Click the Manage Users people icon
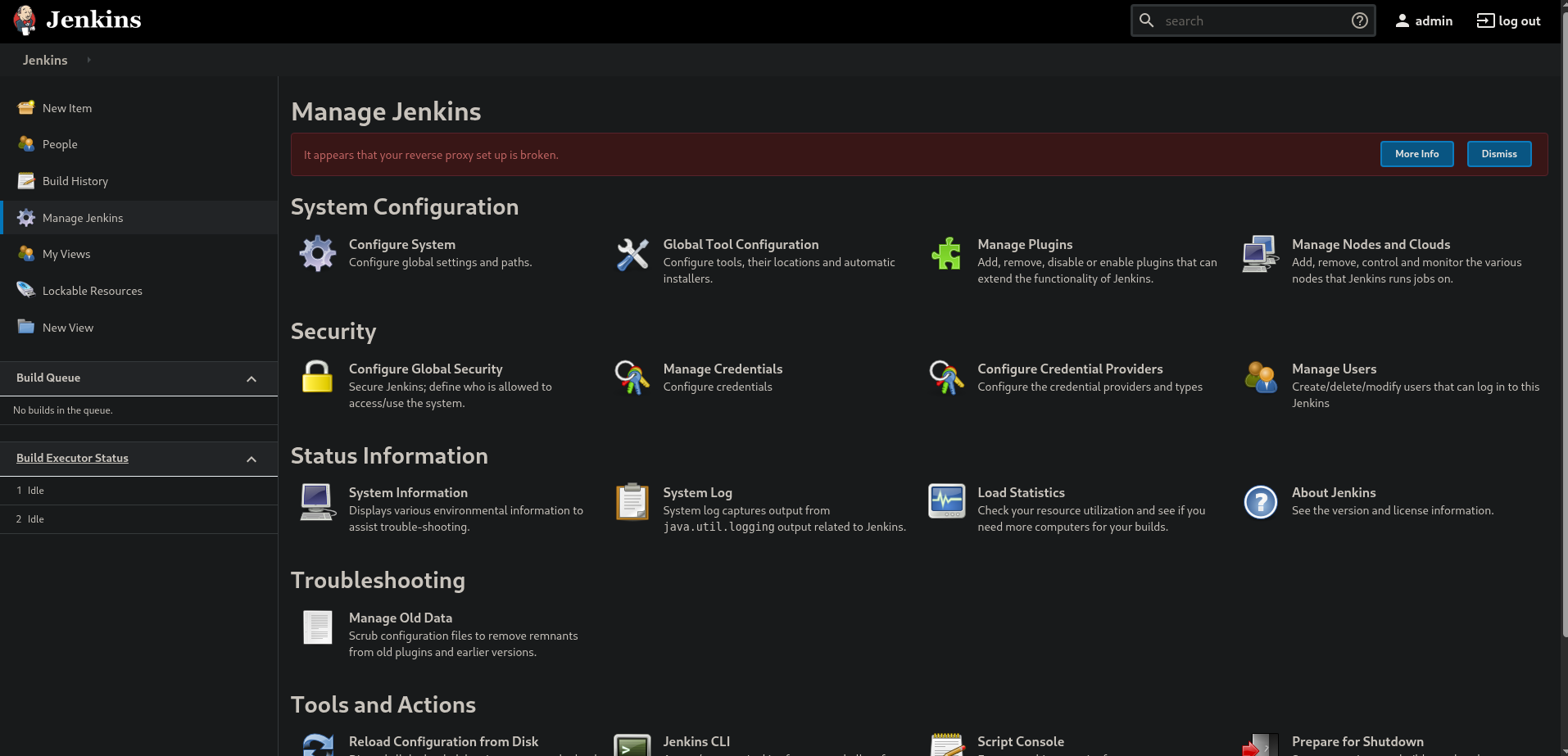The height and width of the screenshot is (756, 1568). point(1261,378)
